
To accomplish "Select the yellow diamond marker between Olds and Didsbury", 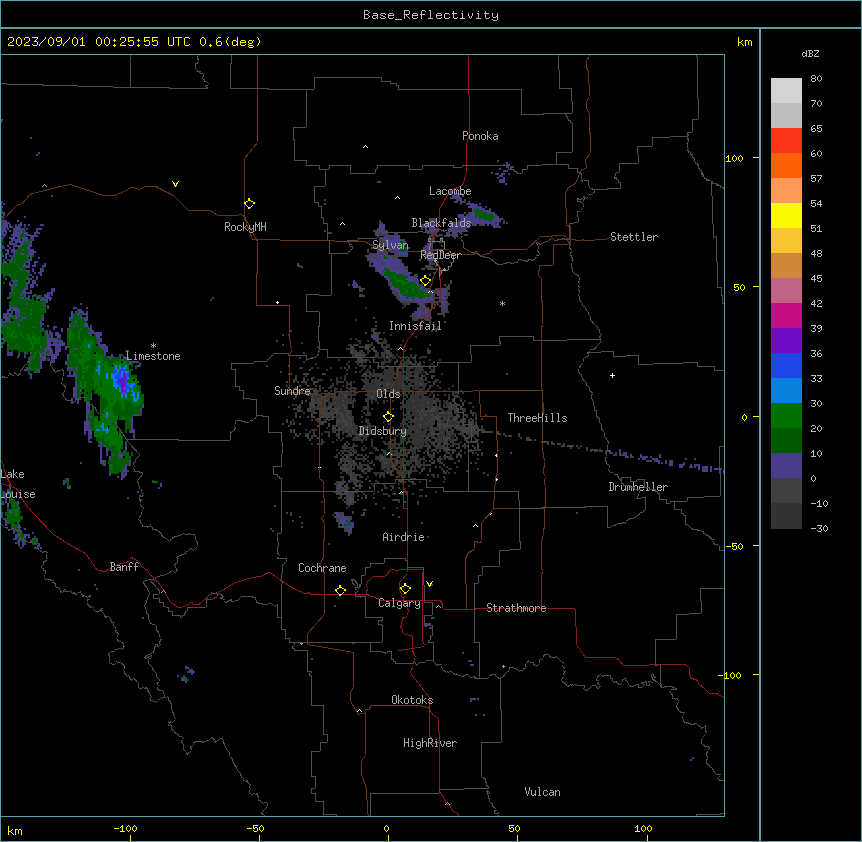I will click(388, 417).
